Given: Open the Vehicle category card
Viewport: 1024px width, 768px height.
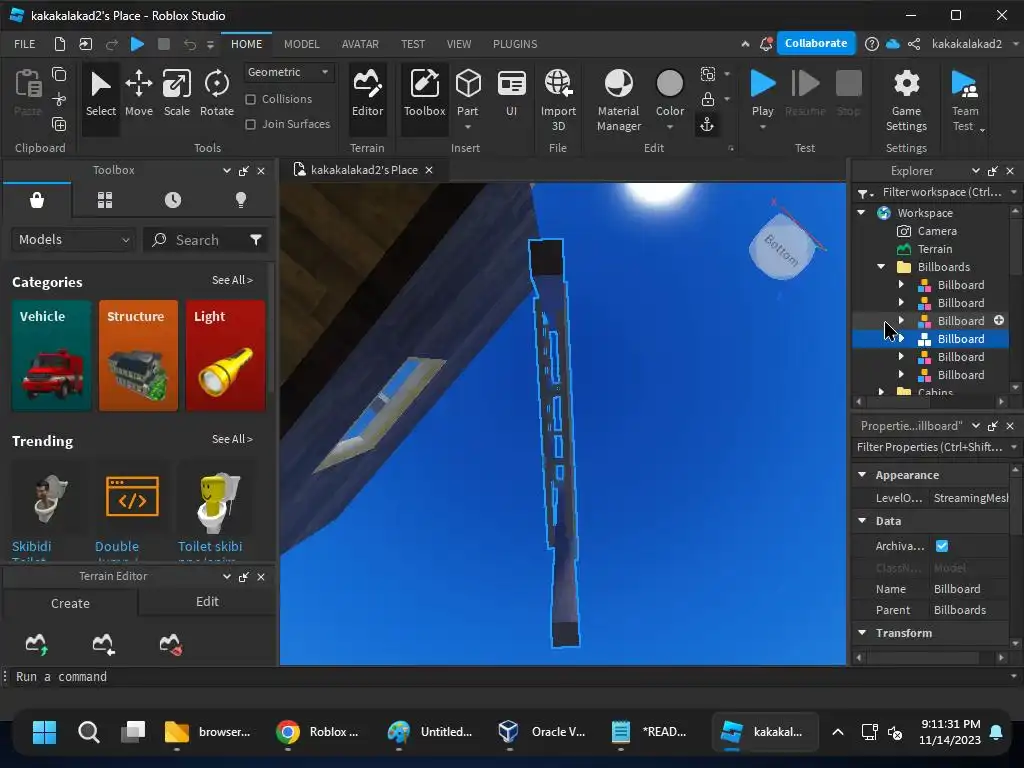Looking at the screenshot, I should [52, 356].
